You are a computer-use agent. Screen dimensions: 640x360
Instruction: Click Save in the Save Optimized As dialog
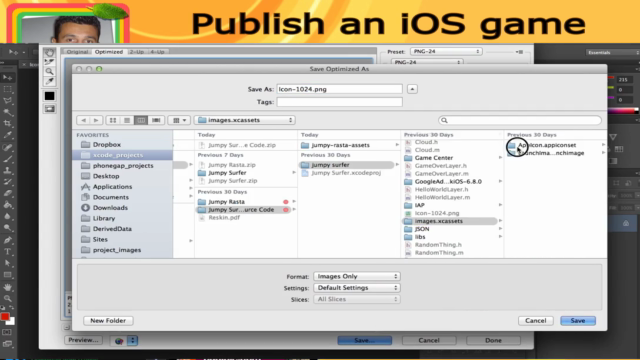(578, 321)
